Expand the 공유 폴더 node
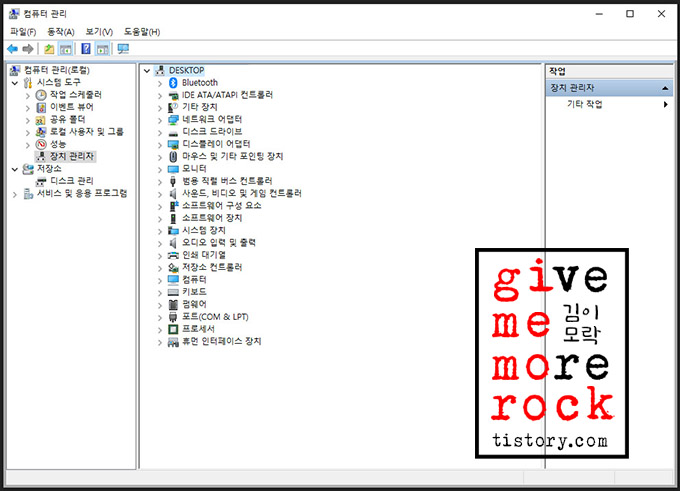This screenshot has width=680, height=491. tap(28, 120)
